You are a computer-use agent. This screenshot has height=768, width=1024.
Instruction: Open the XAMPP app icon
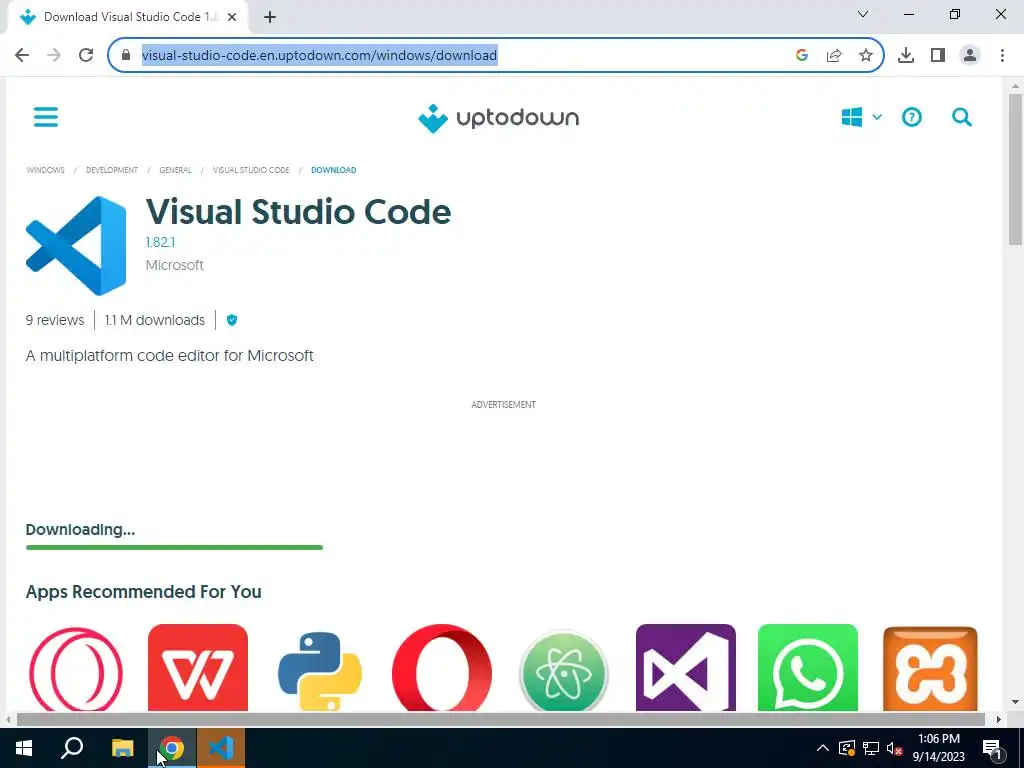[930, 668]
